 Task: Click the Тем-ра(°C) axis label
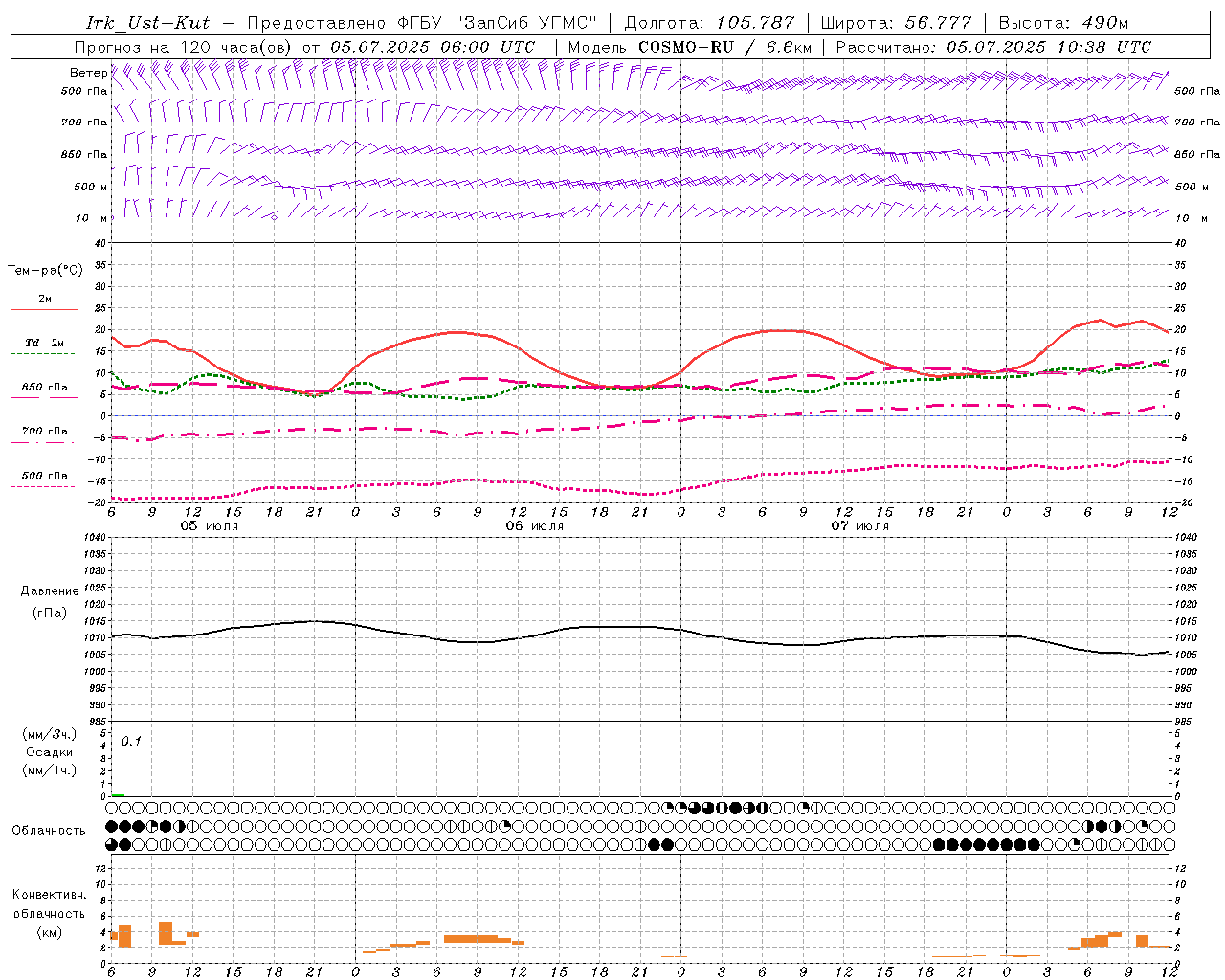tap(45, 271)
